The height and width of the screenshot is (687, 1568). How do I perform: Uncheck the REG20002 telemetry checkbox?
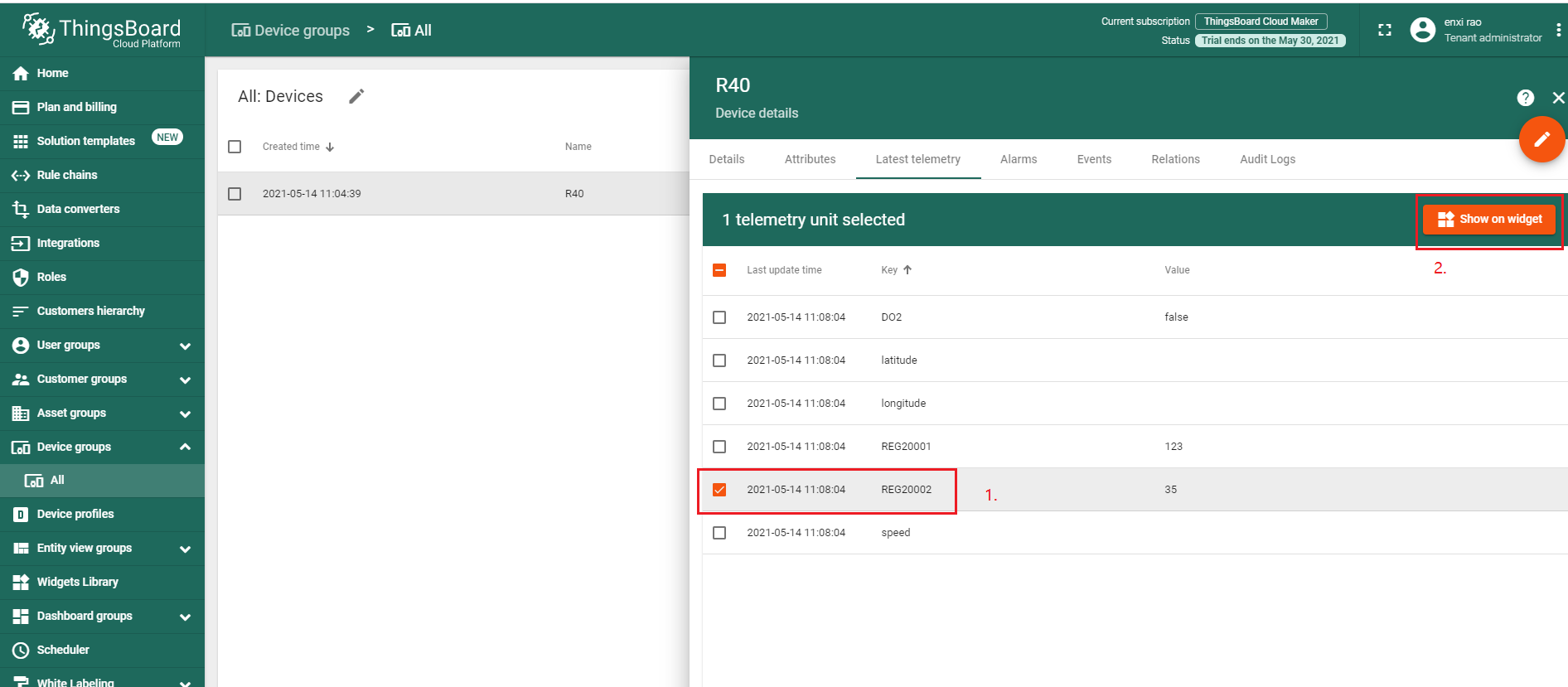point(719,490)
